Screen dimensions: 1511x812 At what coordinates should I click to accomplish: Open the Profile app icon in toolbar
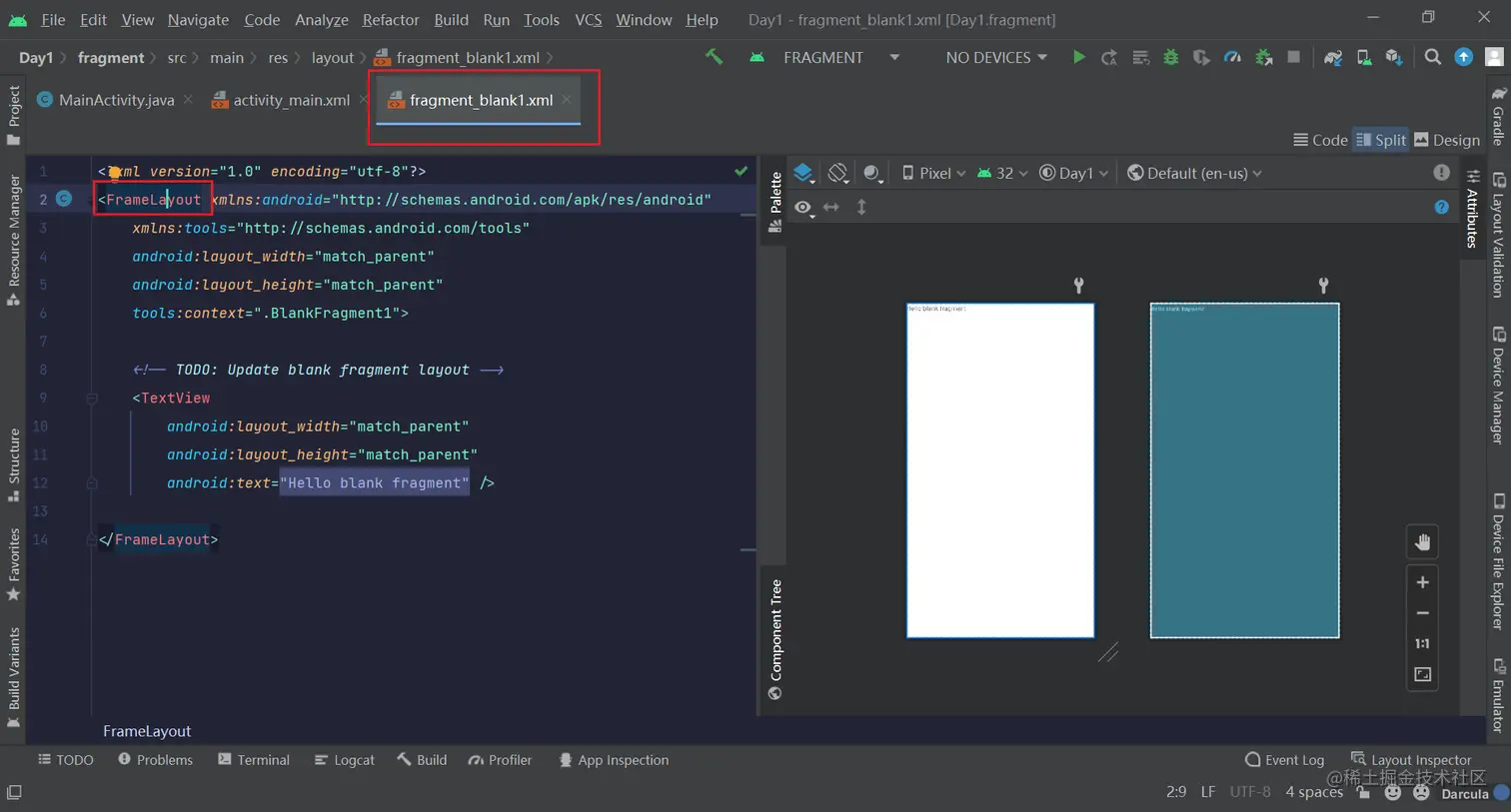(x=1232, y=57)
